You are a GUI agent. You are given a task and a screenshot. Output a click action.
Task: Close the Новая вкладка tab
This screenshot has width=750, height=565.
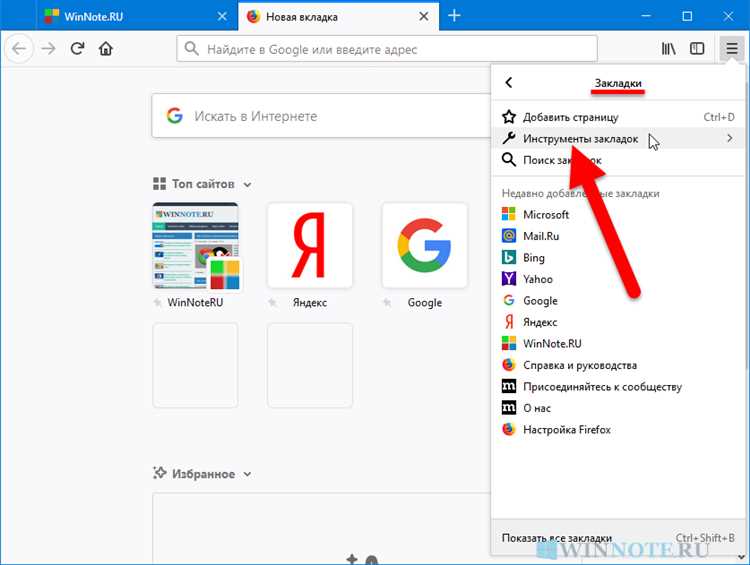point(423,16)
